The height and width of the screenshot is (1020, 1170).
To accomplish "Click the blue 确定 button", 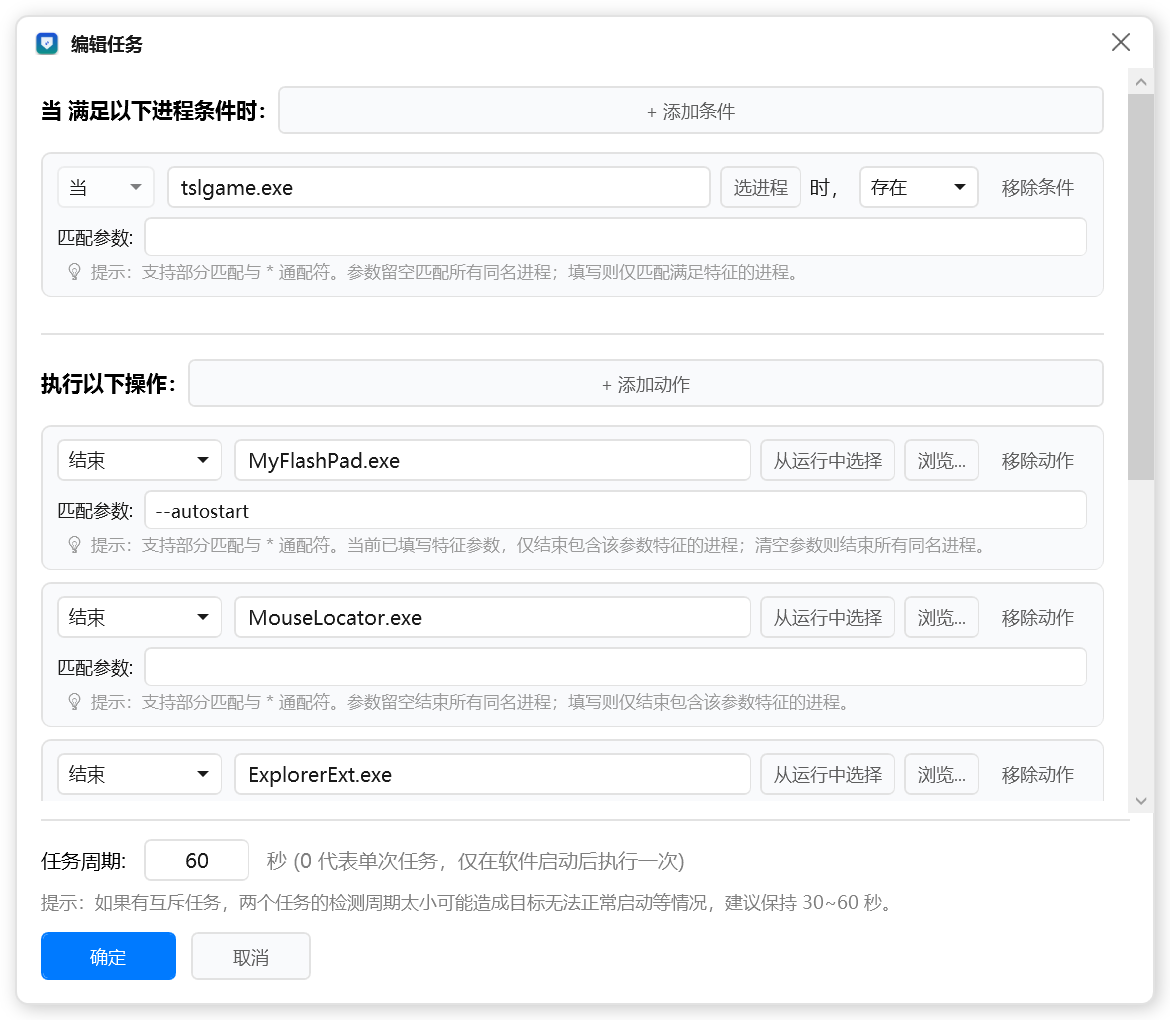I will 108,956.
